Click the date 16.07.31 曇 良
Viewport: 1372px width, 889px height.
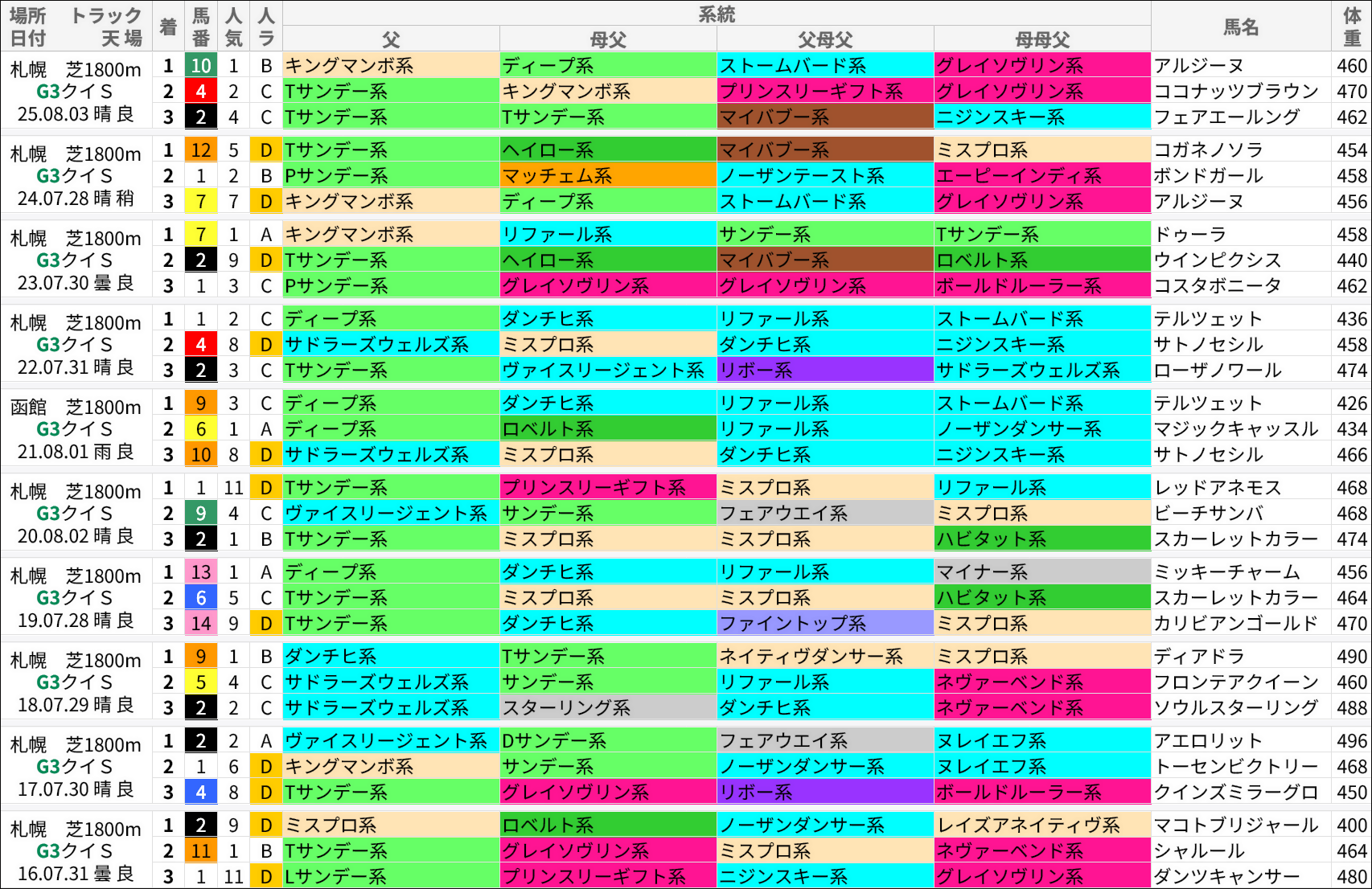point(76,874)
